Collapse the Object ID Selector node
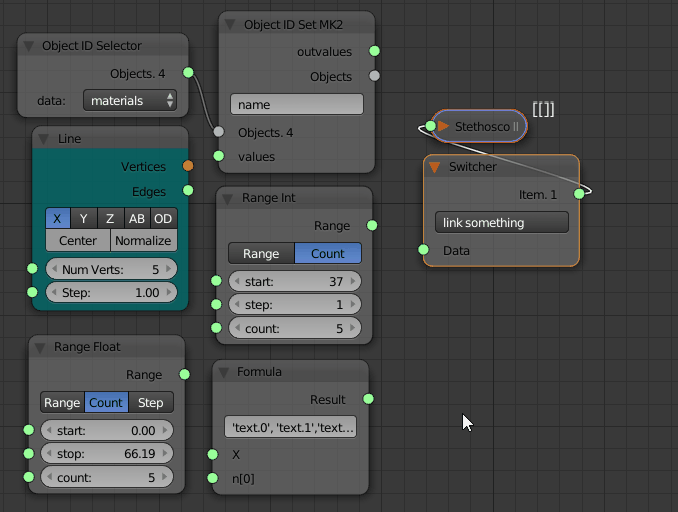 click(29, 46)
